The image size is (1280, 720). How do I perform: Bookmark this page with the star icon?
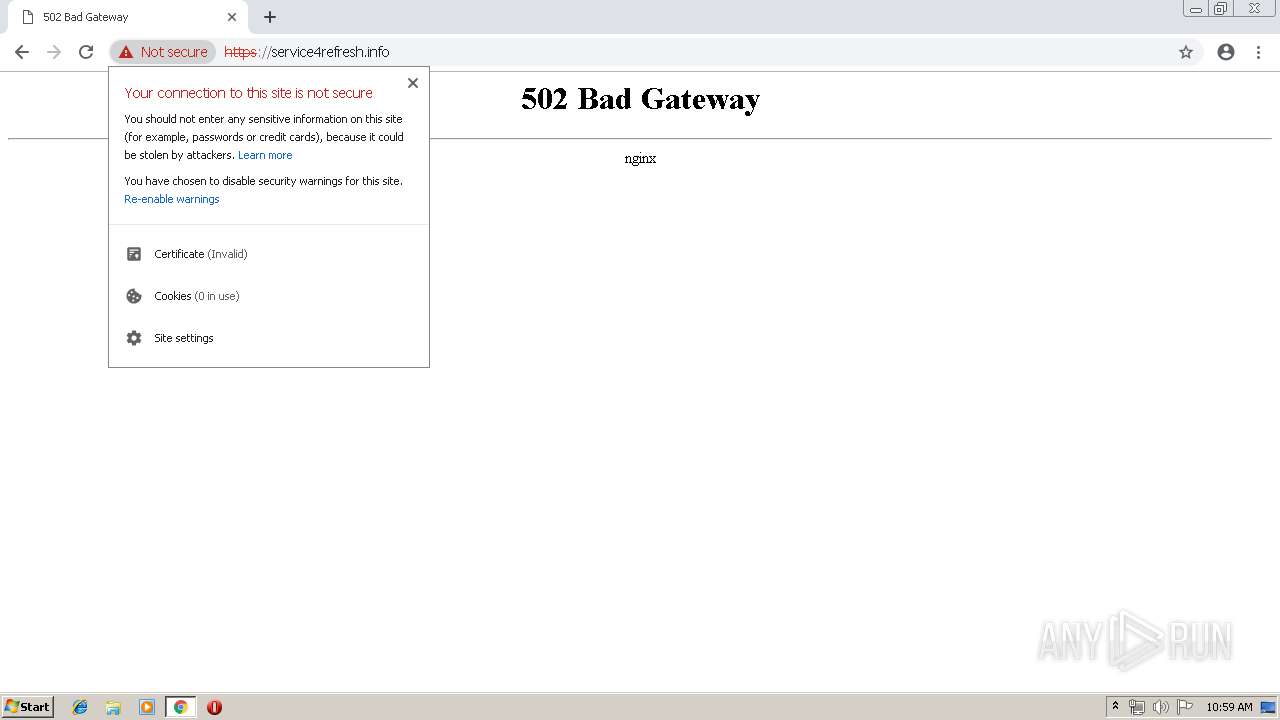point(1186,52)
